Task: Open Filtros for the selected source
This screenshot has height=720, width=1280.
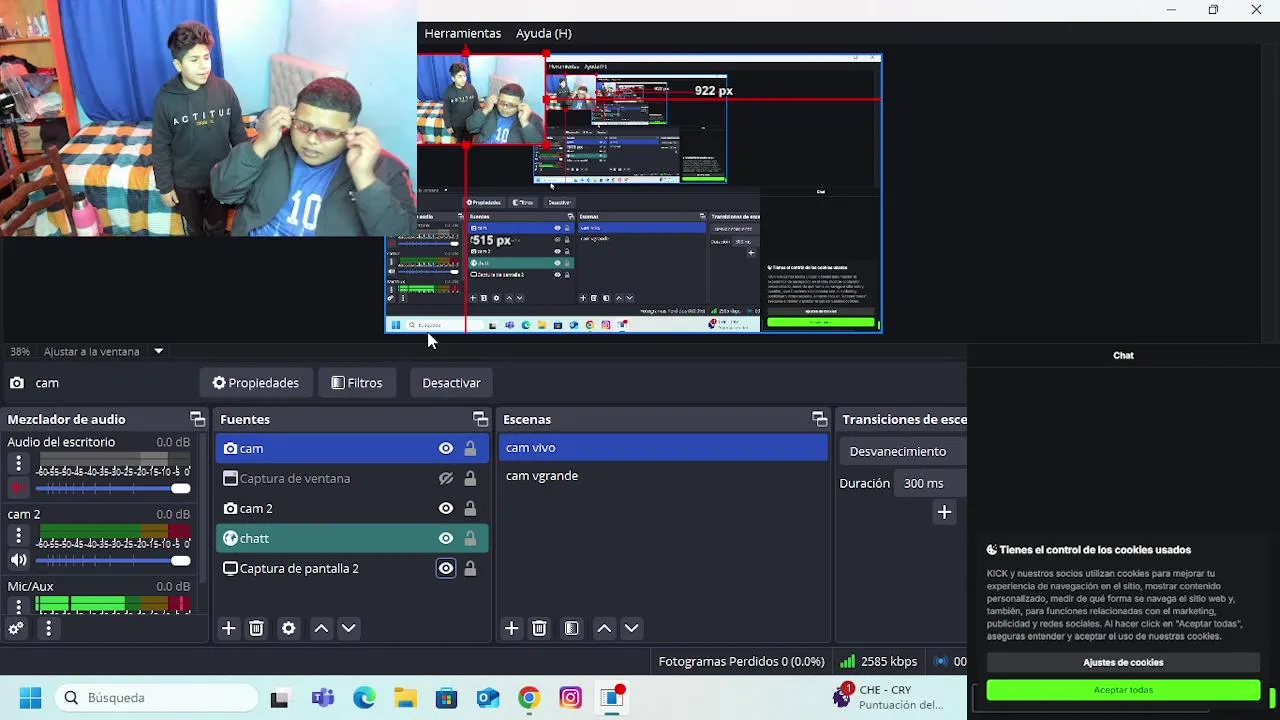Action: pyautogui.click(x=356, y=383)
